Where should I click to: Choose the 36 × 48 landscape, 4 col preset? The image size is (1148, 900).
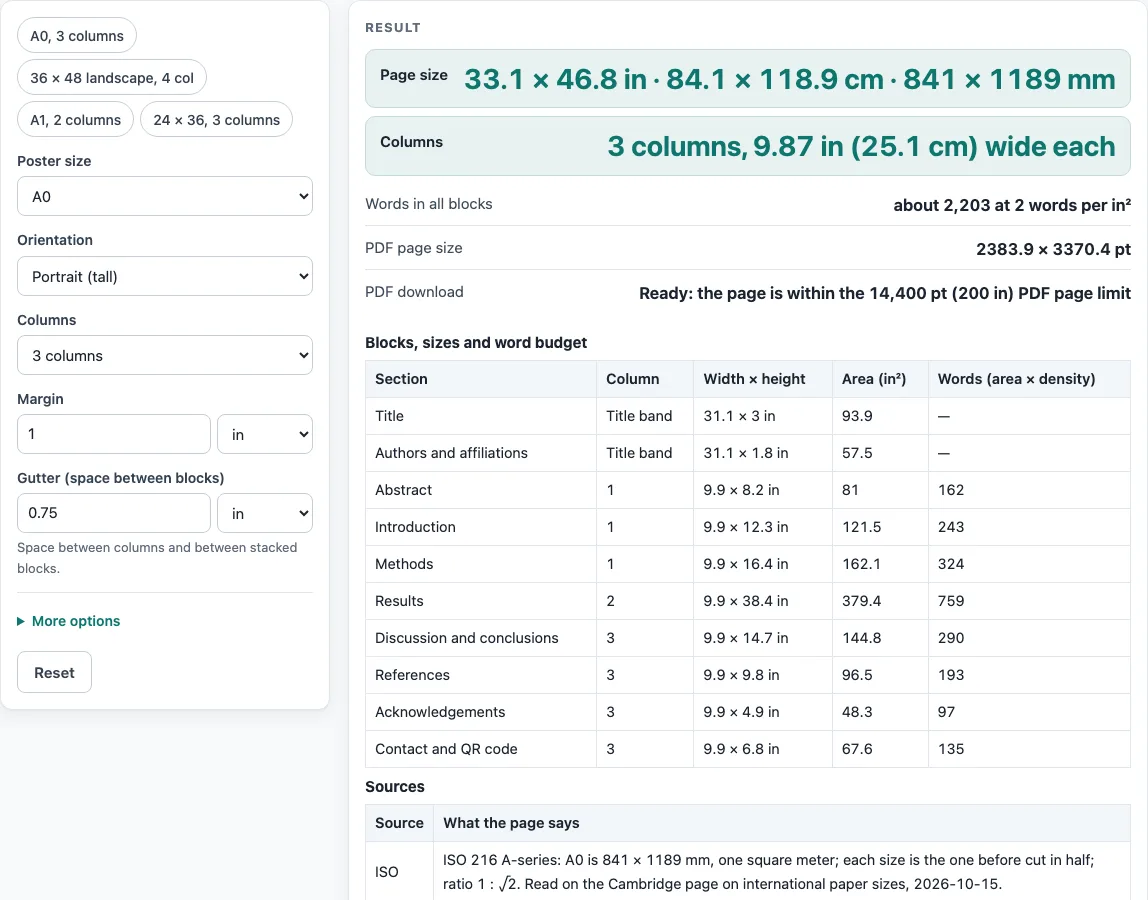(112, 78)
